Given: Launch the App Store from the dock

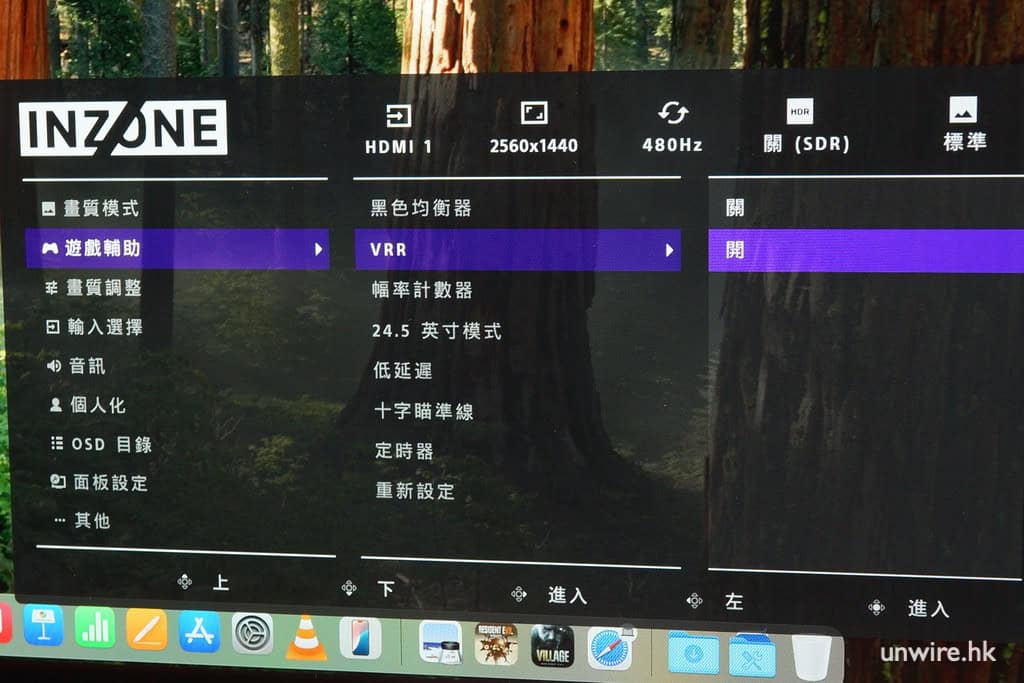Looking at the screenshot, I should tap(199, 631).
